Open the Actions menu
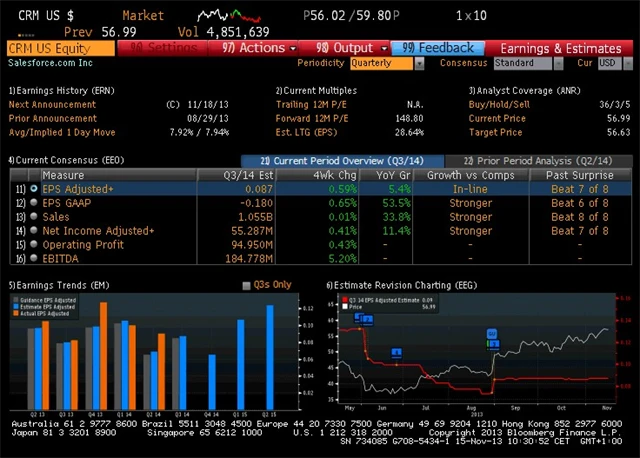640x458 pixels. pyautogui.click(x=252, y=47)
